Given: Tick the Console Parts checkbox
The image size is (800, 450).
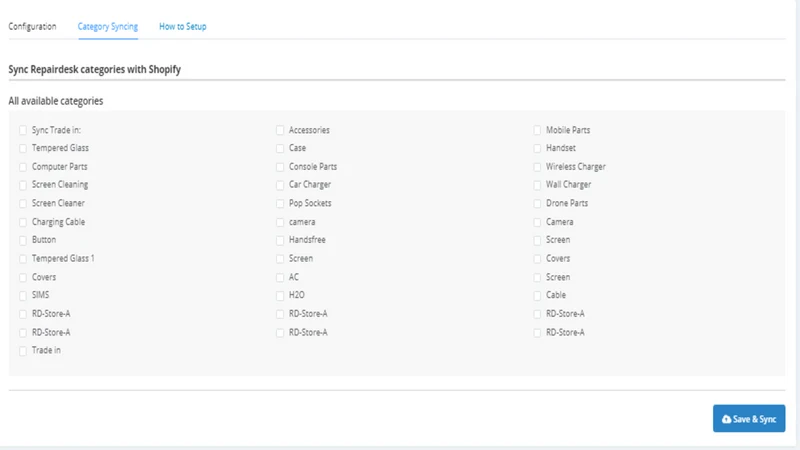Looking at the screenshot, I should (x=280, y=167).
